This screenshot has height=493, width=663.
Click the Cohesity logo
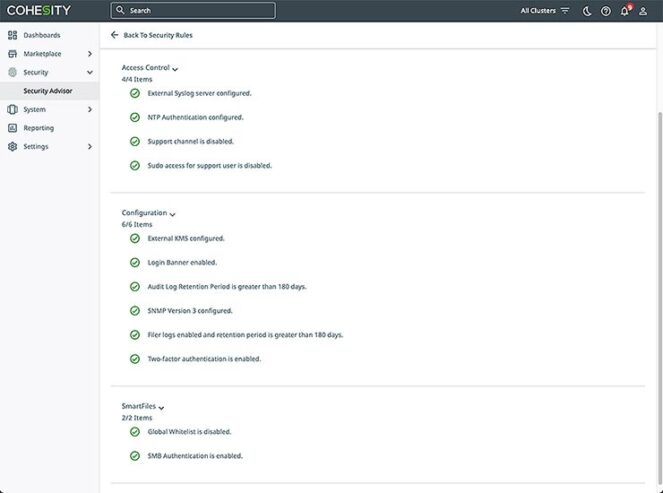pos(38,11)
